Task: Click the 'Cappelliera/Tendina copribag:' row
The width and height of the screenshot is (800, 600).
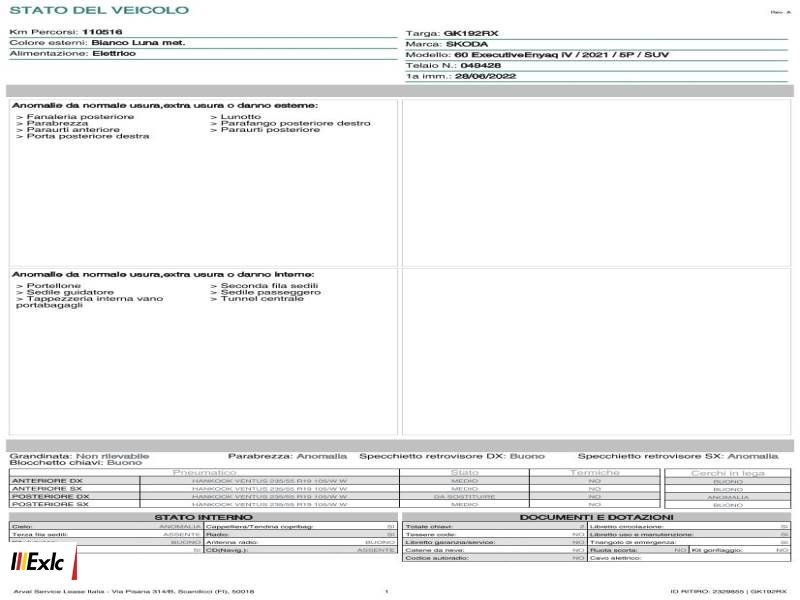Action: click(x=300, y=527)
